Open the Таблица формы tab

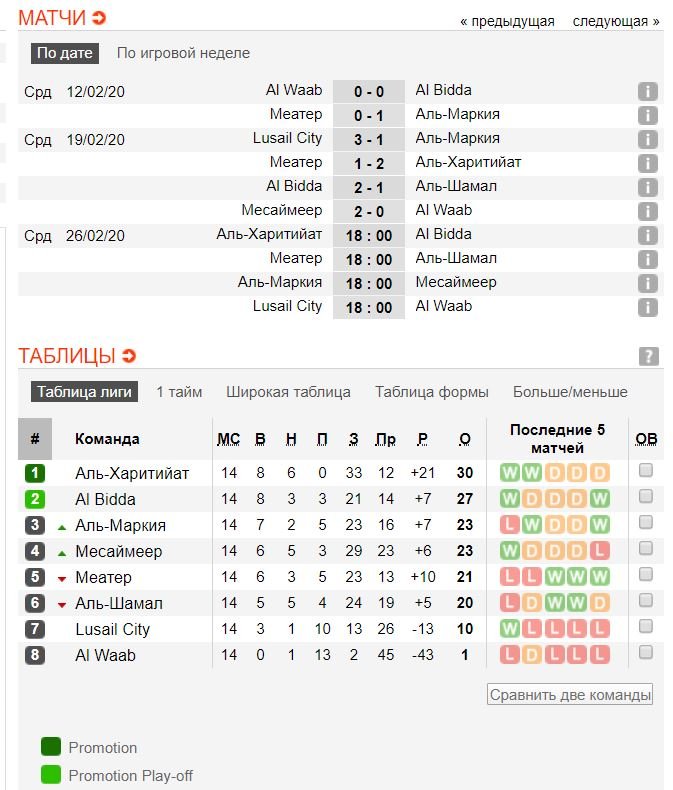tap(432, 392)
